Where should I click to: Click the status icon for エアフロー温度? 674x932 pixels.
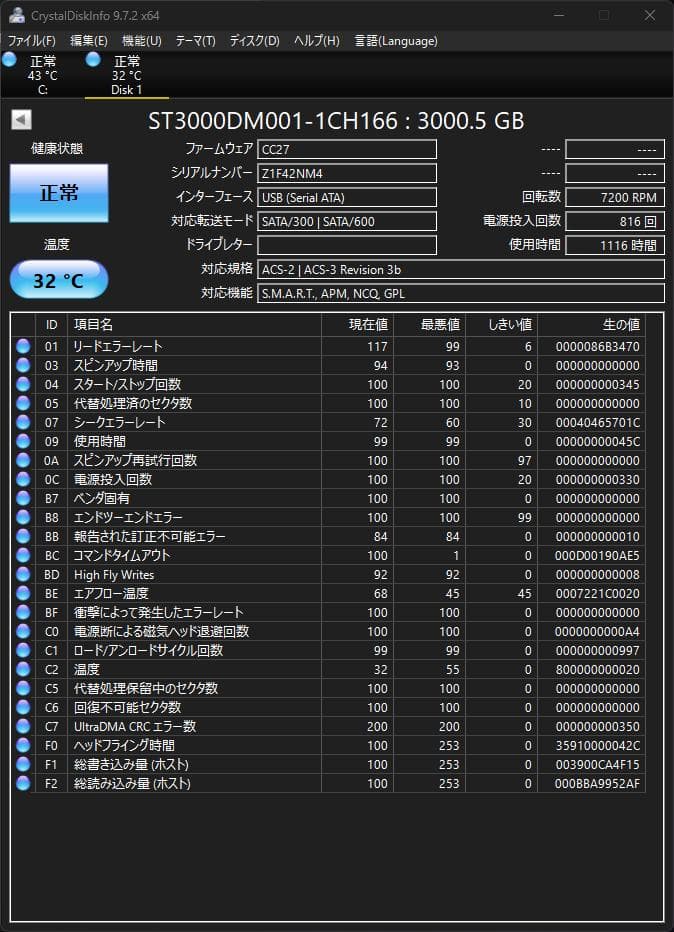tap(23, 593)
